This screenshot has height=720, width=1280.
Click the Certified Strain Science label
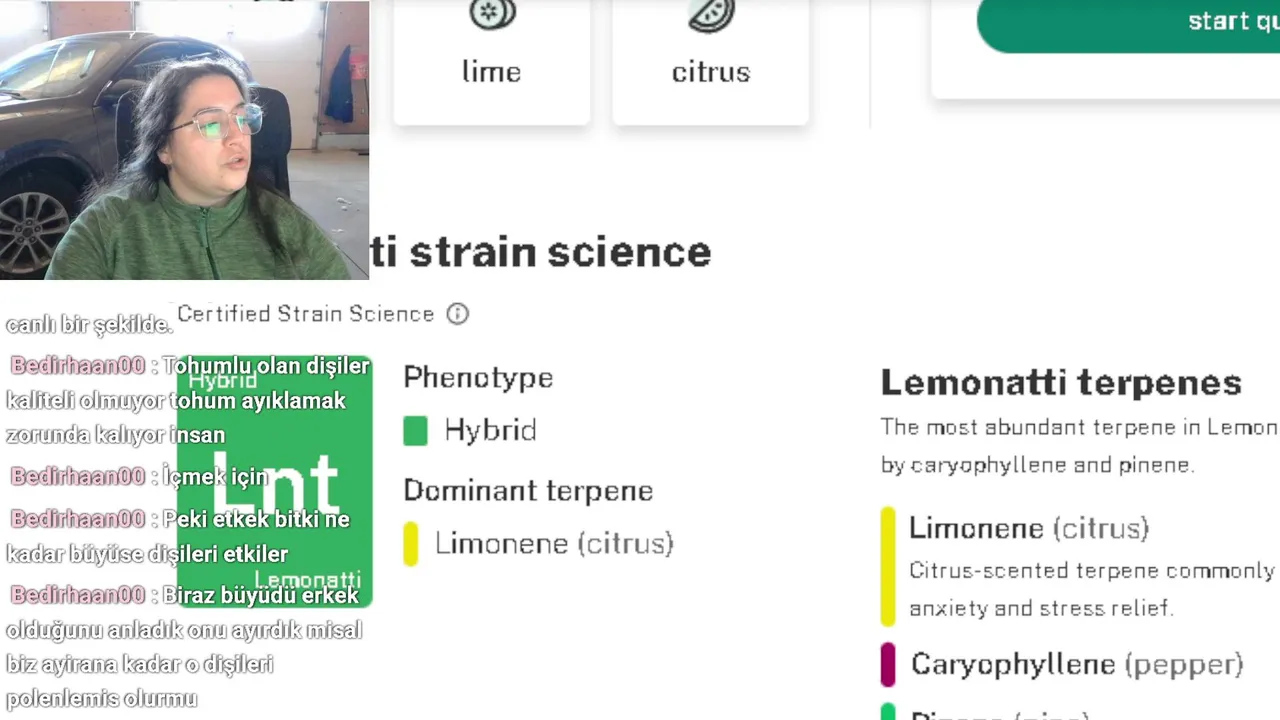click(x=306, y=314)
